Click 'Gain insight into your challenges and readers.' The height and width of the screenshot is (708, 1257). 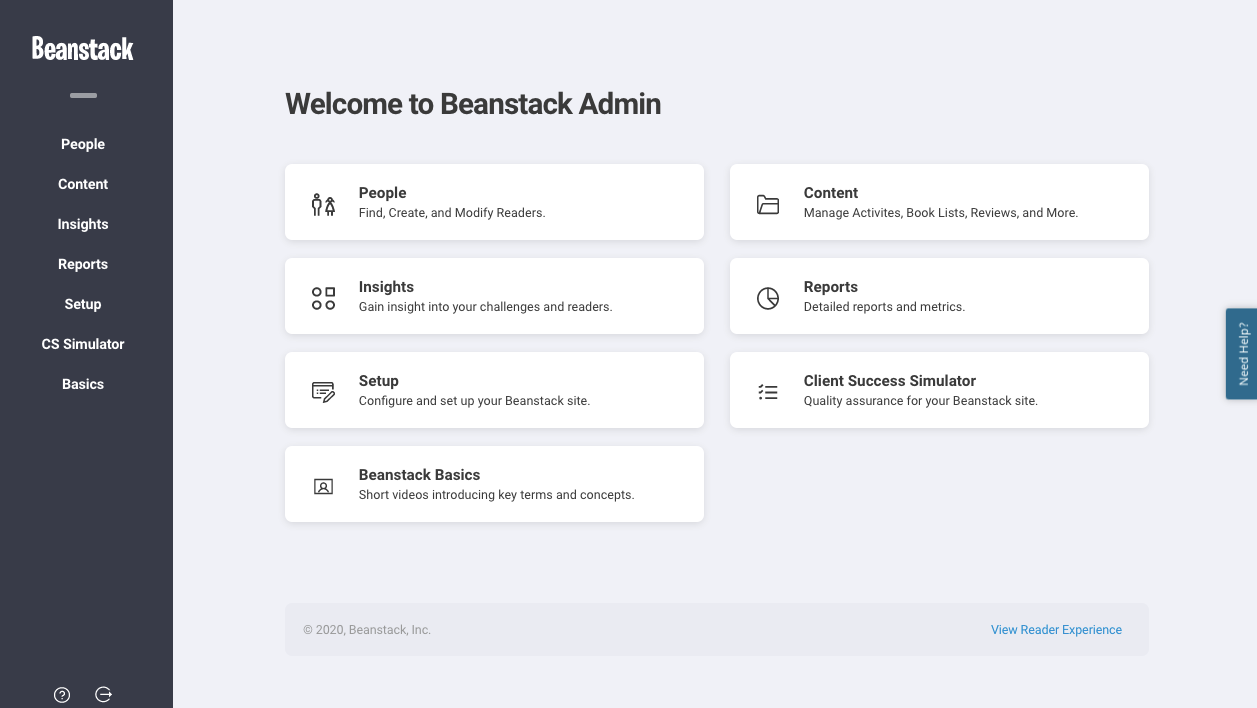click(486, 307)
